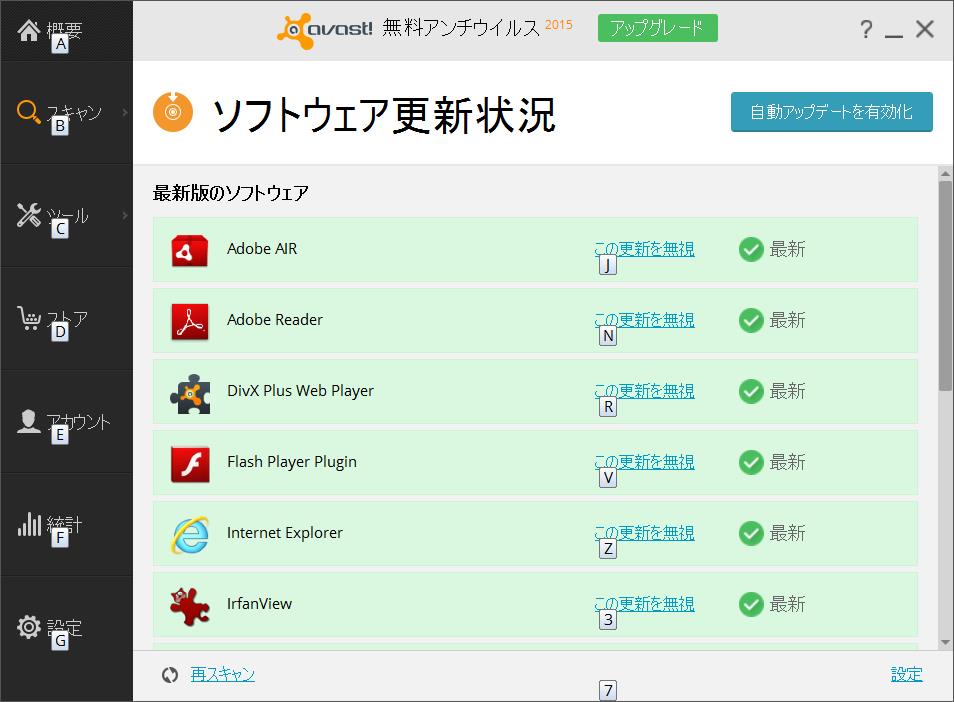Click the orange software updater icon
954x702 pixels.
point(173,112)
